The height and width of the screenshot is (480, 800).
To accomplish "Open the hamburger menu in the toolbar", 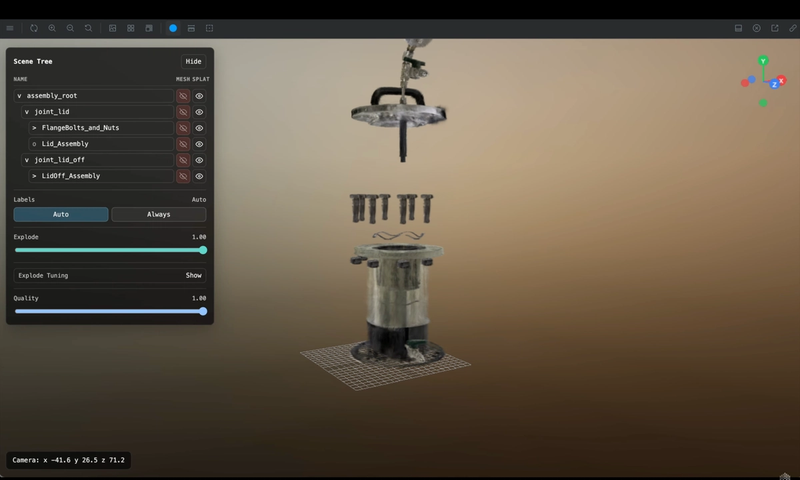I will pos(10,28).
